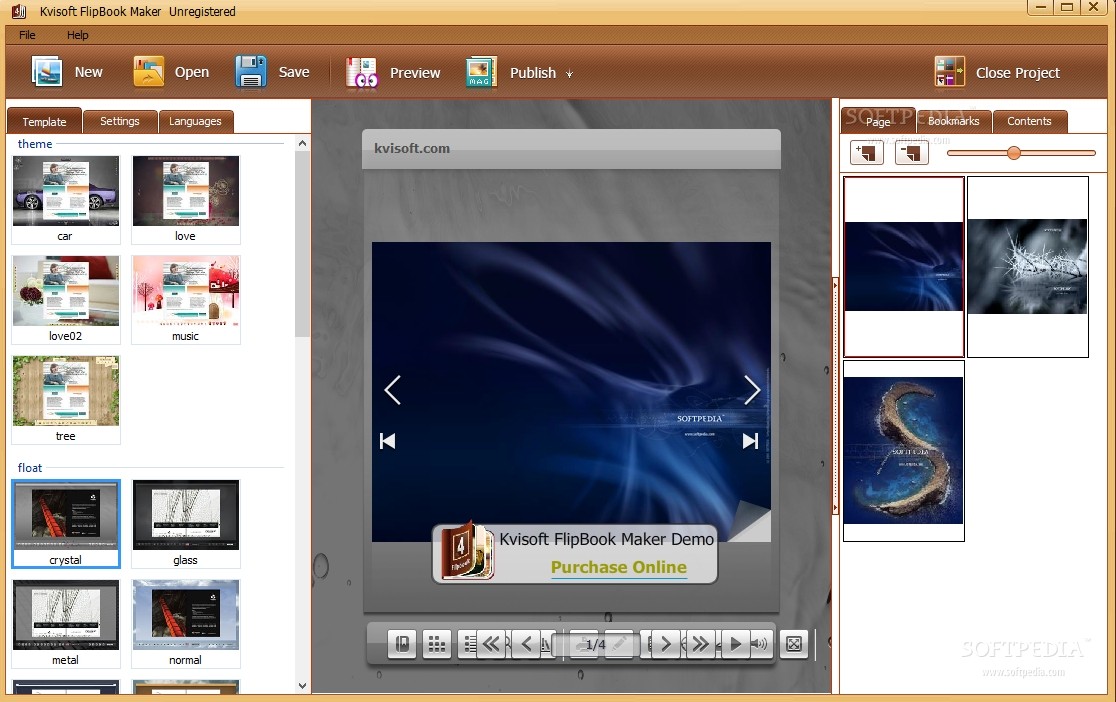Select the glass float template

pos(186,524)
